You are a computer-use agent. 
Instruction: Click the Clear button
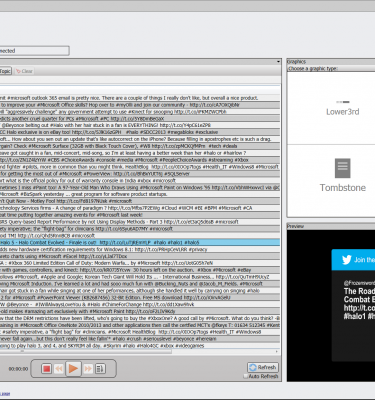point(24,71)
